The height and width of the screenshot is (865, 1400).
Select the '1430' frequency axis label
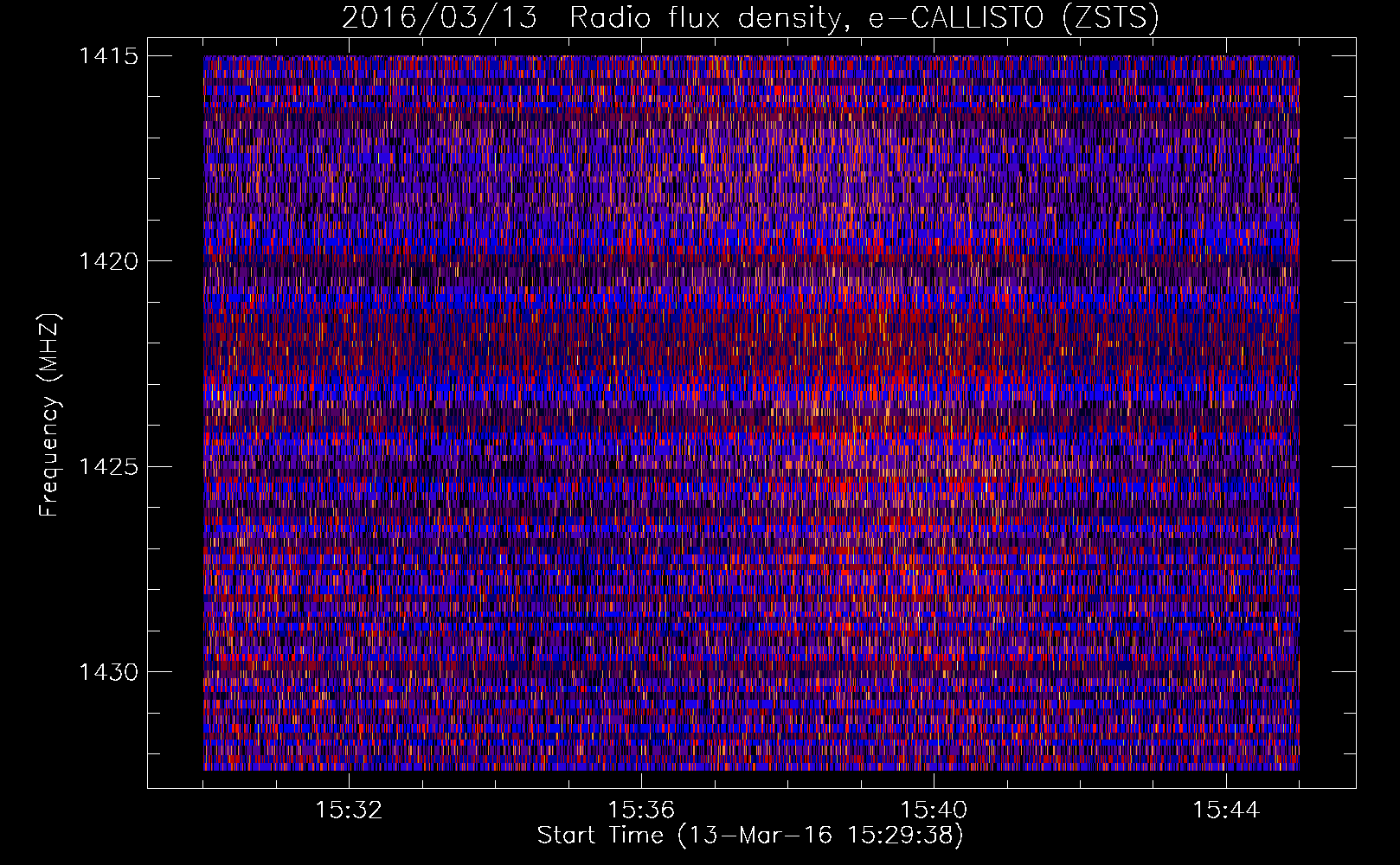coord(108,672)
